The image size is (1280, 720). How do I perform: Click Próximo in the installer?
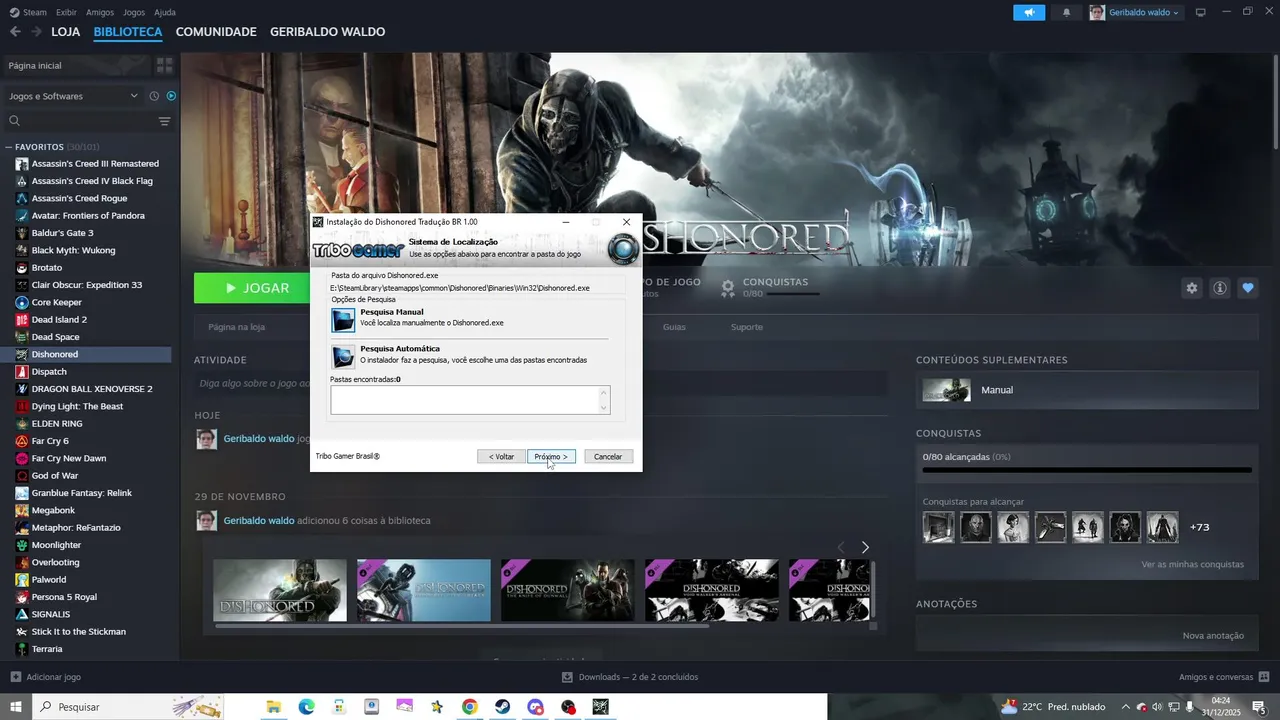point(551,457)
